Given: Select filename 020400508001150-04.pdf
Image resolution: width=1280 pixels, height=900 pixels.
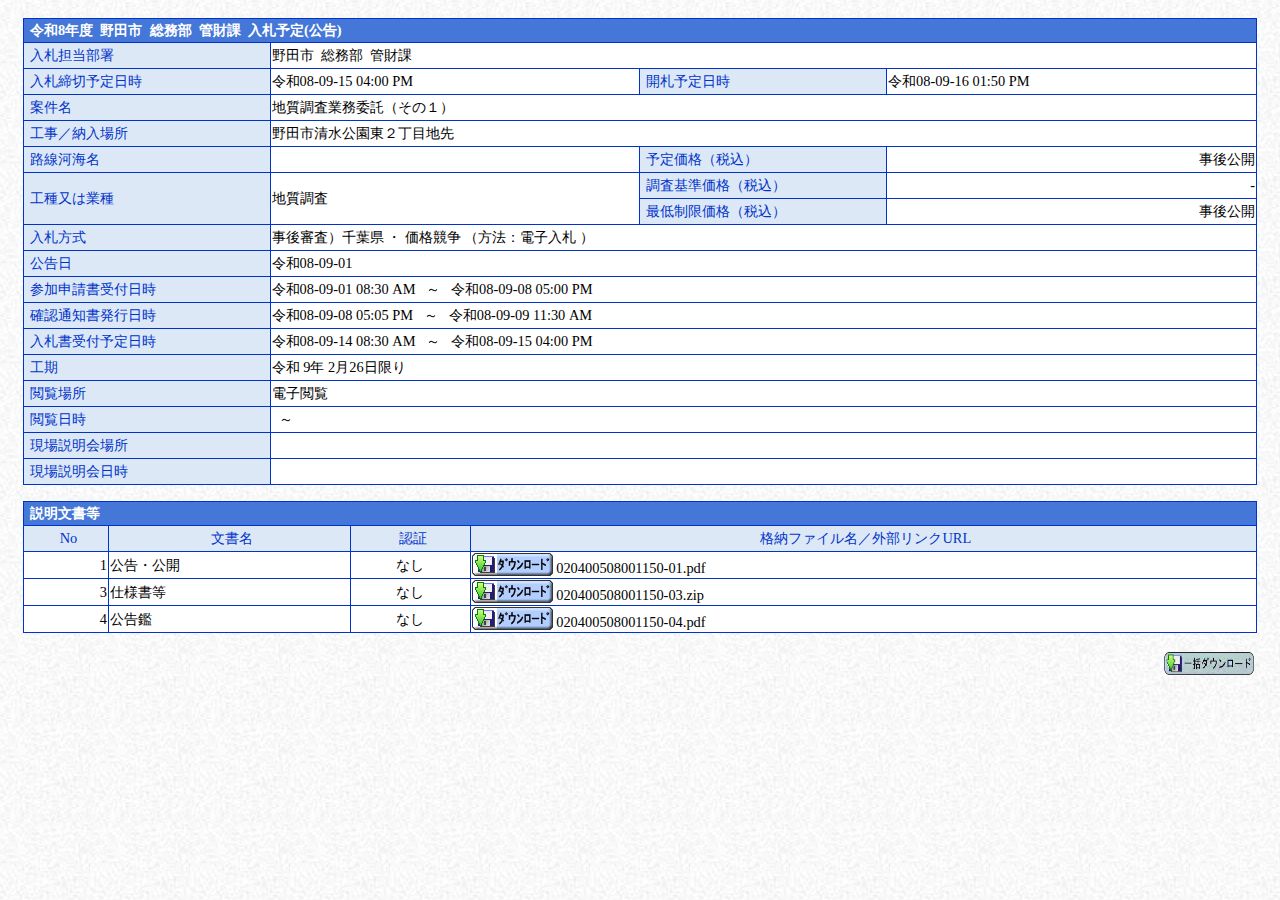Looking at the screenshot, I should pyautogui.click(x=630, y=622).
